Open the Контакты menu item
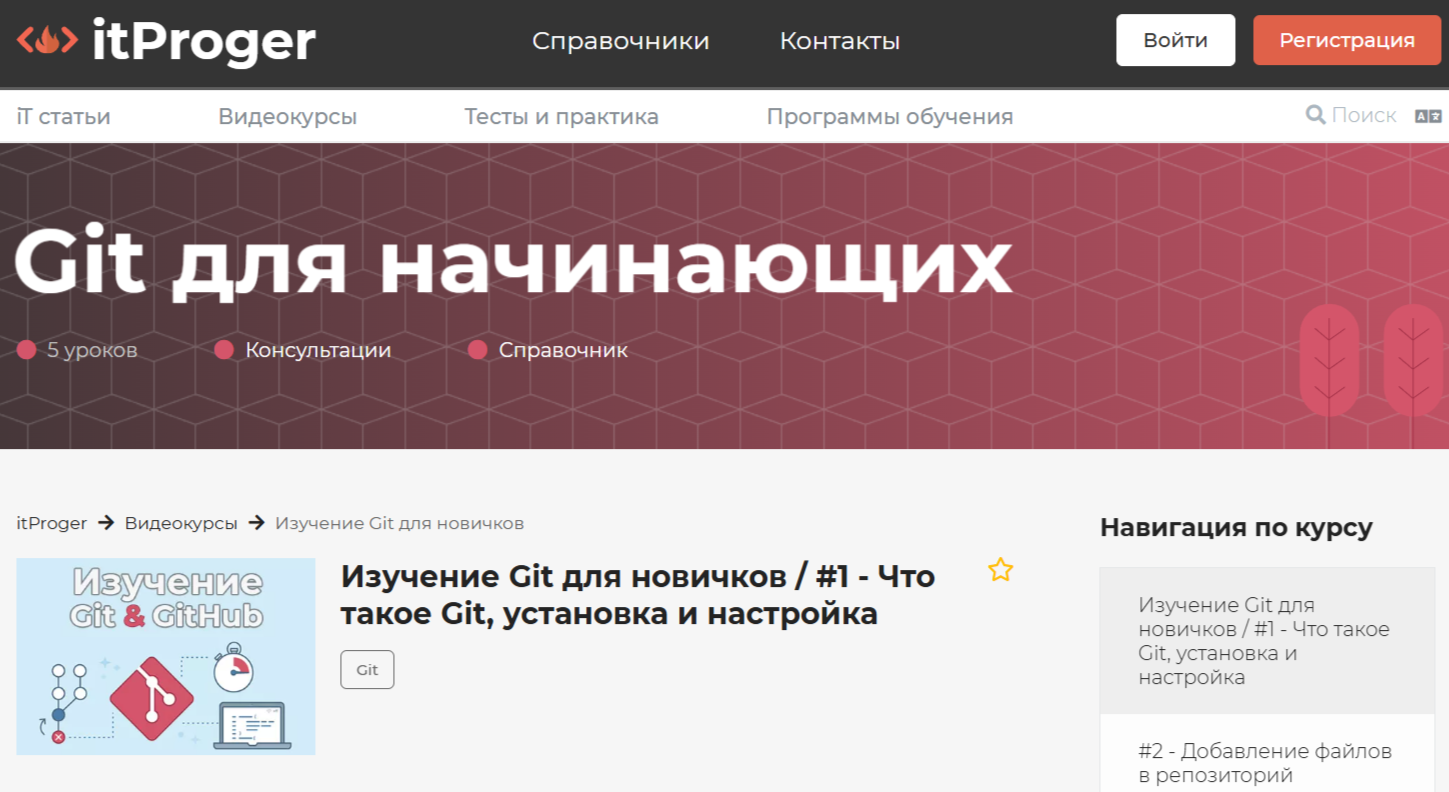Image resolution: width=1449 pixels, height=792 pixels. [x=839, y=41]
